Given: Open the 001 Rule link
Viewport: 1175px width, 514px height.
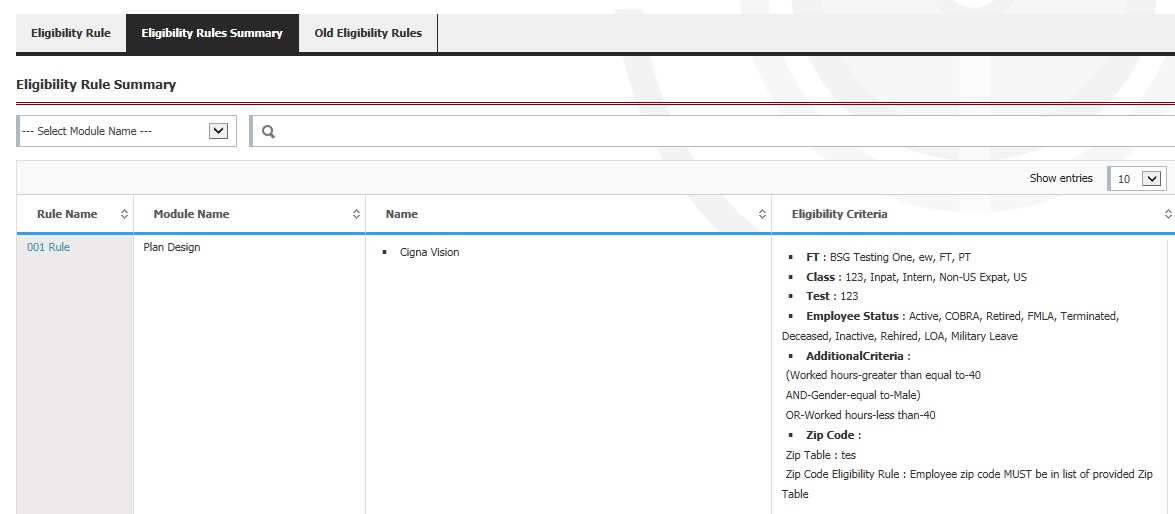Looking at the screenshot, I should click(x=49, y=247).
